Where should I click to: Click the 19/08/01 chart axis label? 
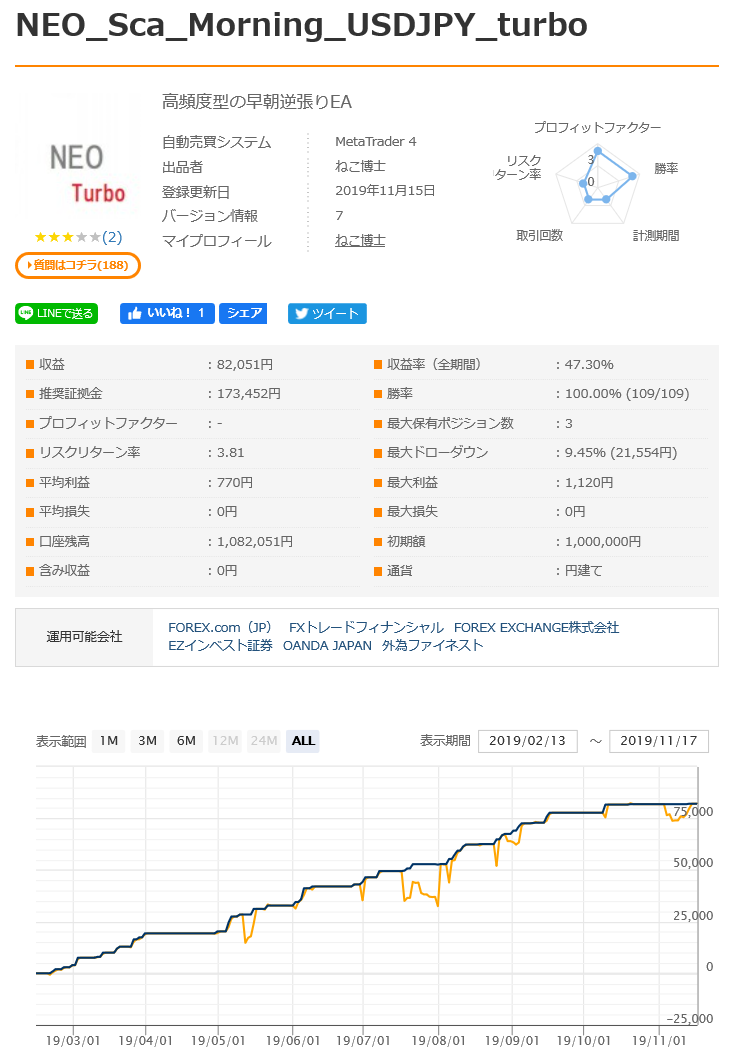point(439,1041)
